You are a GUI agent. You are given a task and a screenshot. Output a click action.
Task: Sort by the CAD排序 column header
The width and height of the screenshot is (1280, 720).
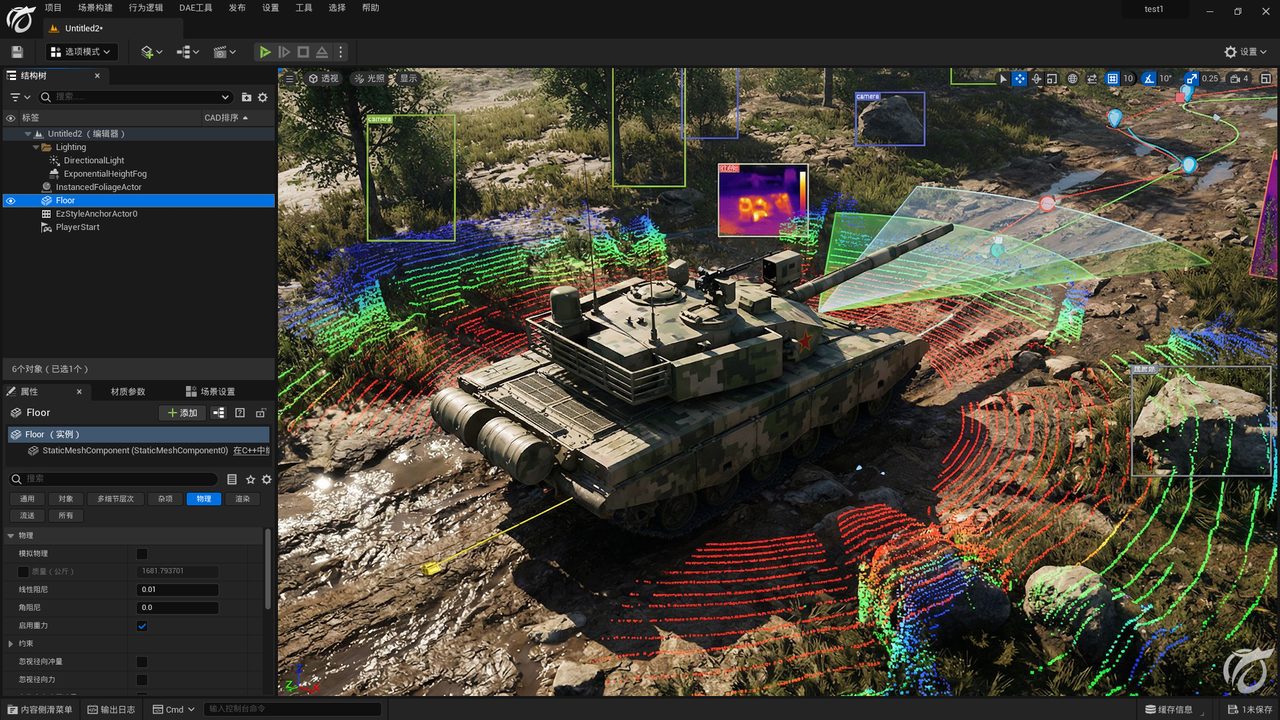226,118
